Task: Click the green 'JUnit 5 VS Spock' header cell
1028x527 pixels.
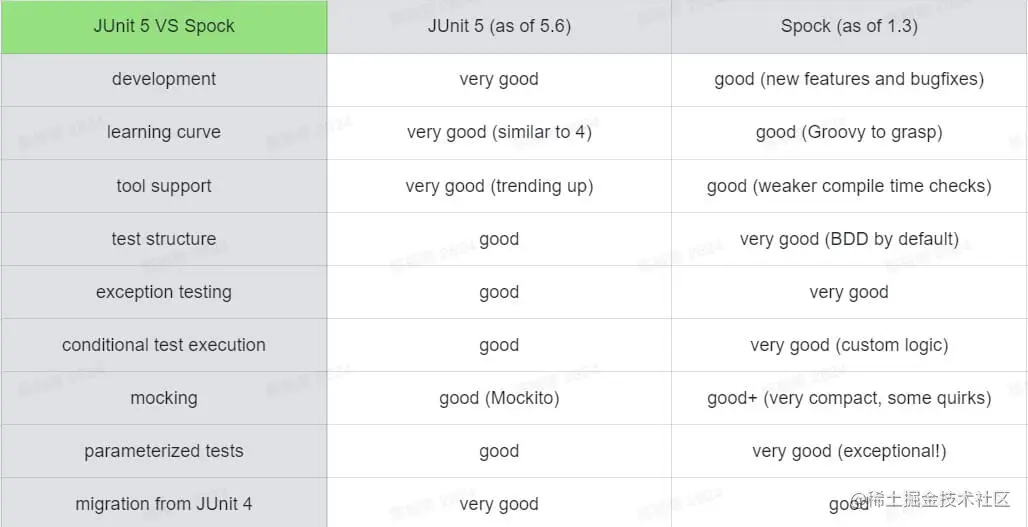Action: pyautogui.click(x=164, y=27)
